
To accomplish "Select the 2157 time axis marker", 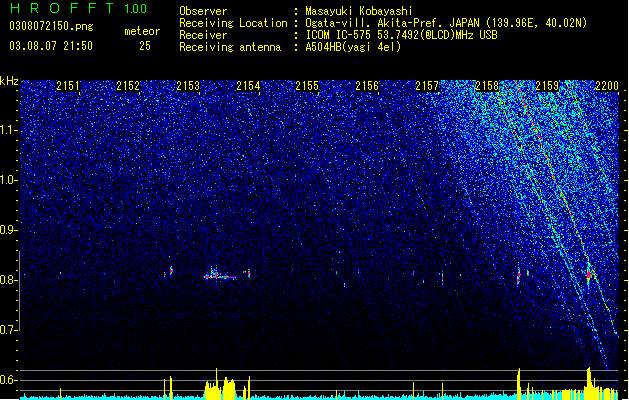I will coord(427,86).
